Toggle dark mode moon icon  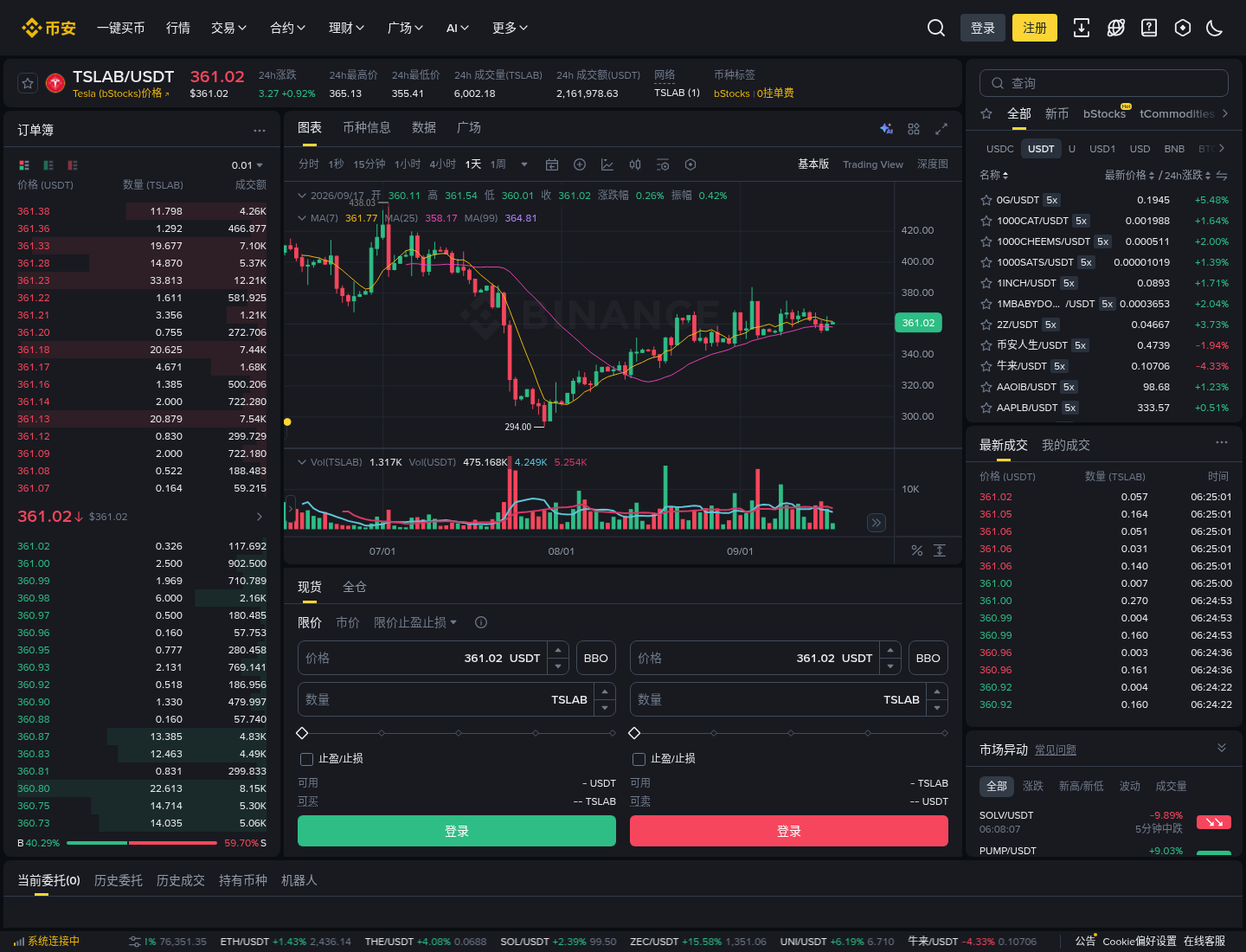pos(1215,28)
